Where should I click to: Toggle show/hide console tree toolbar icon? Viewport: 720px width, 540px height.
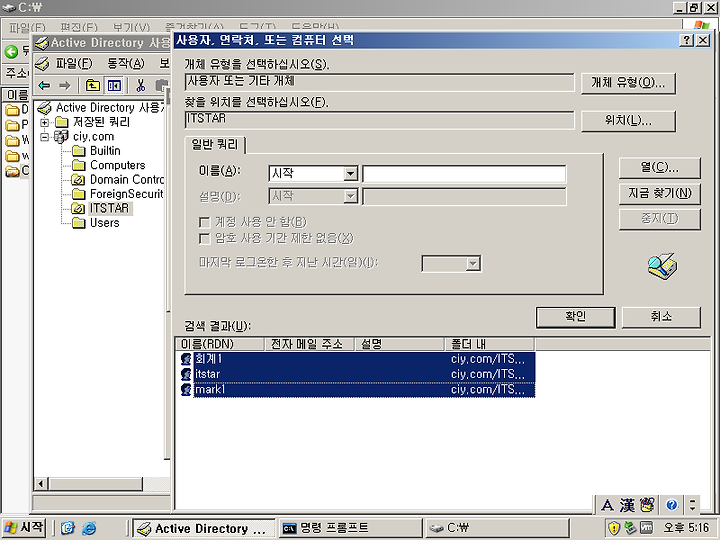click(x=114, y=85)
